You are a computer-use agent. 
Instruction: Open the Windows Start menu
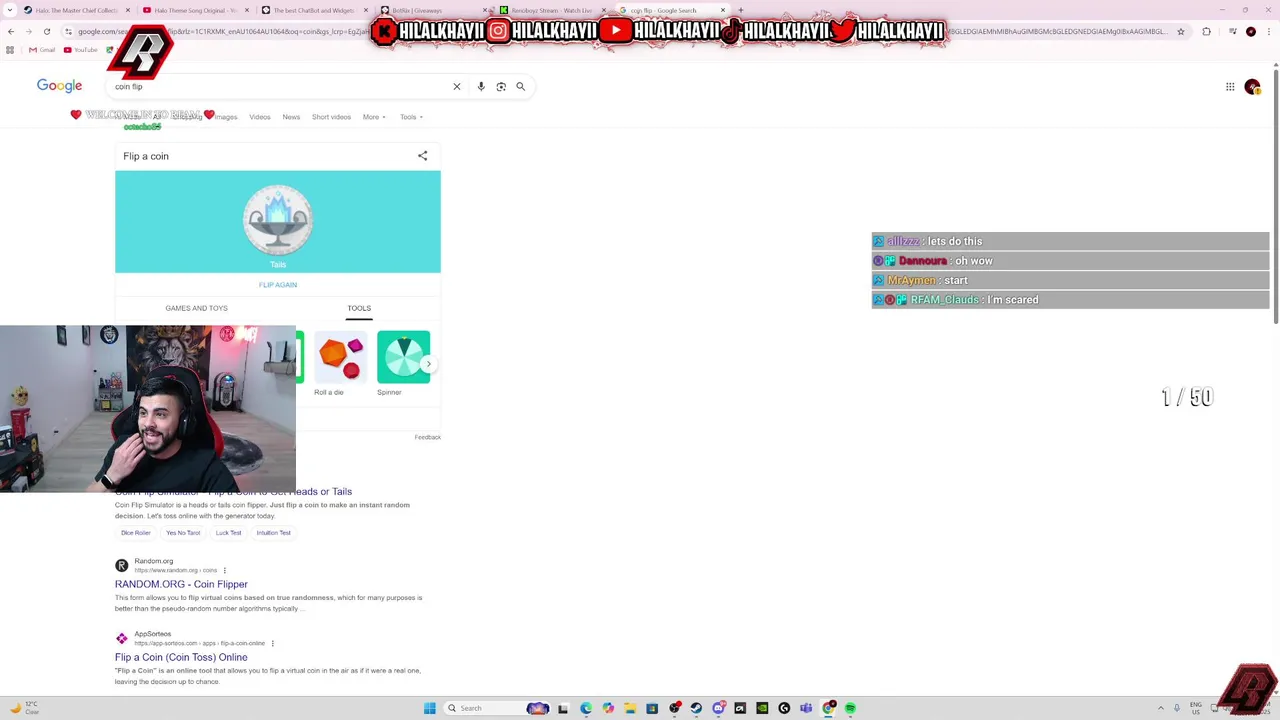(x=430, y=708)
